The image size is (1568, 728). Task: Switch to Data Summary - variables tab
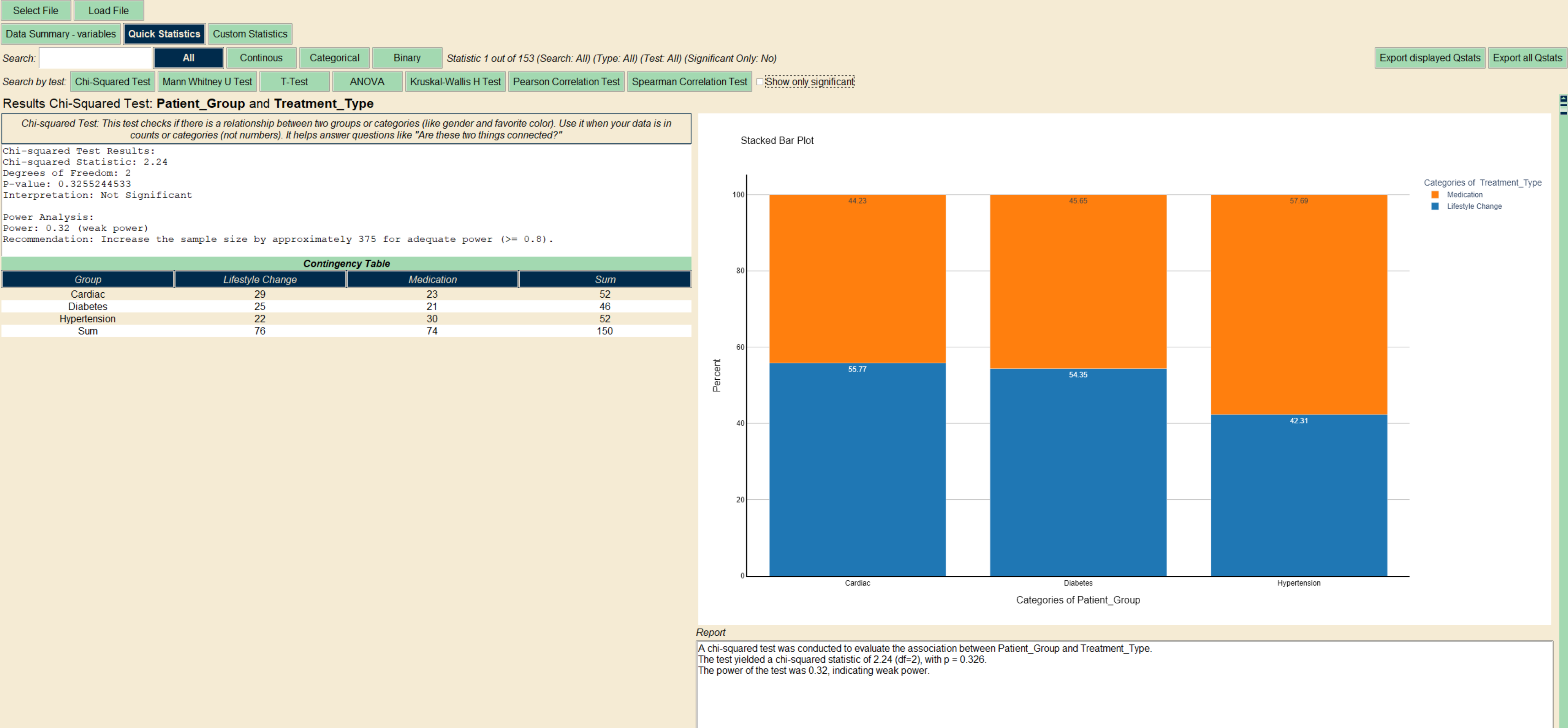coord(60,34)
